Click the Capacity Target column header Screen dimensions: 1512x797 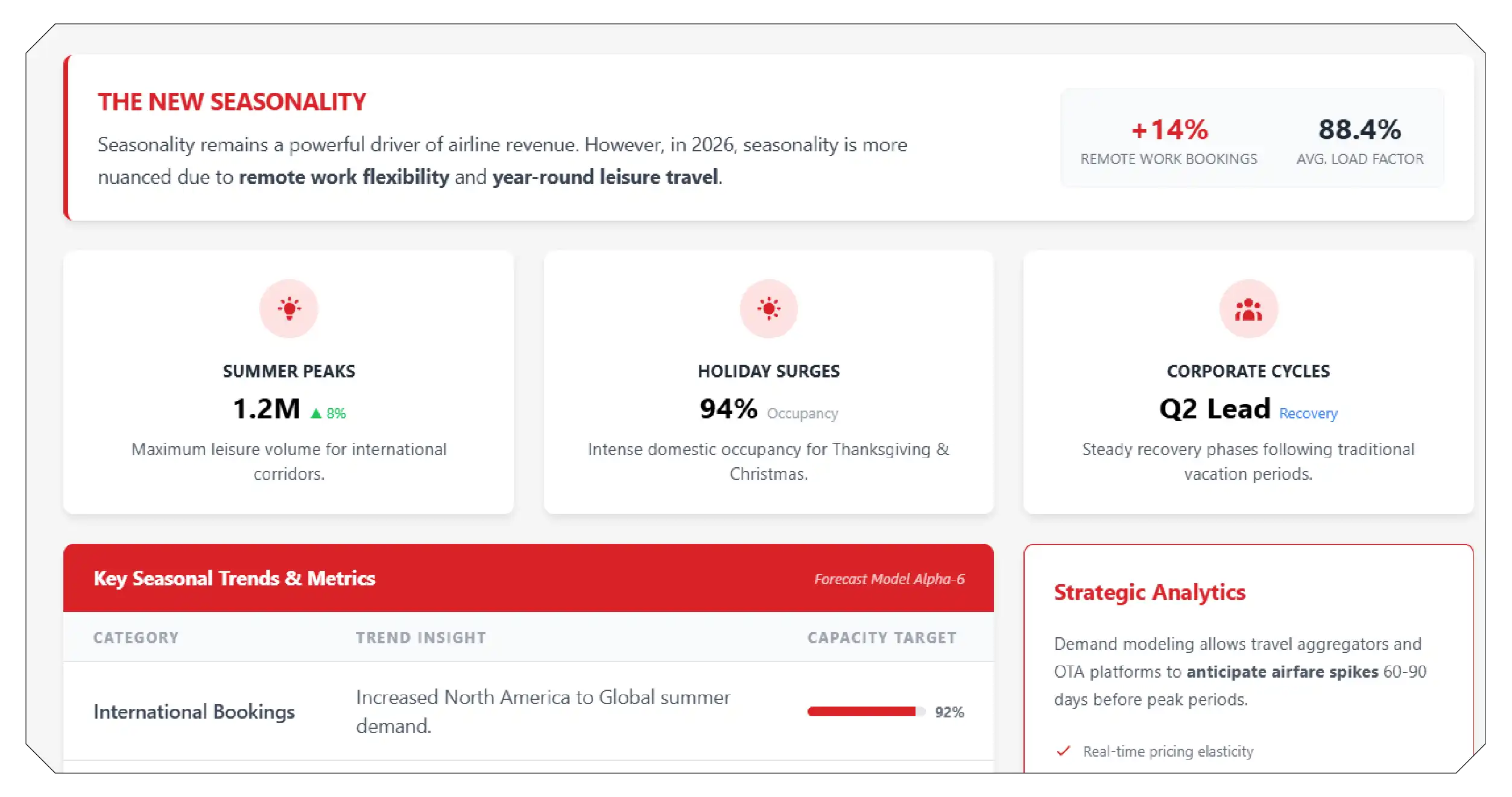[x=881, y=638]
